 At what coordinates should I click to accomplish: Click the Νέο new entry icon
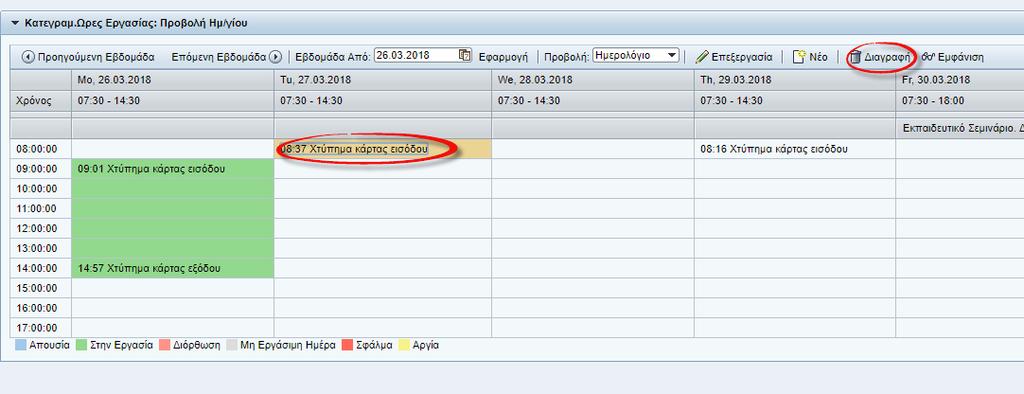(x=799, y=57)
